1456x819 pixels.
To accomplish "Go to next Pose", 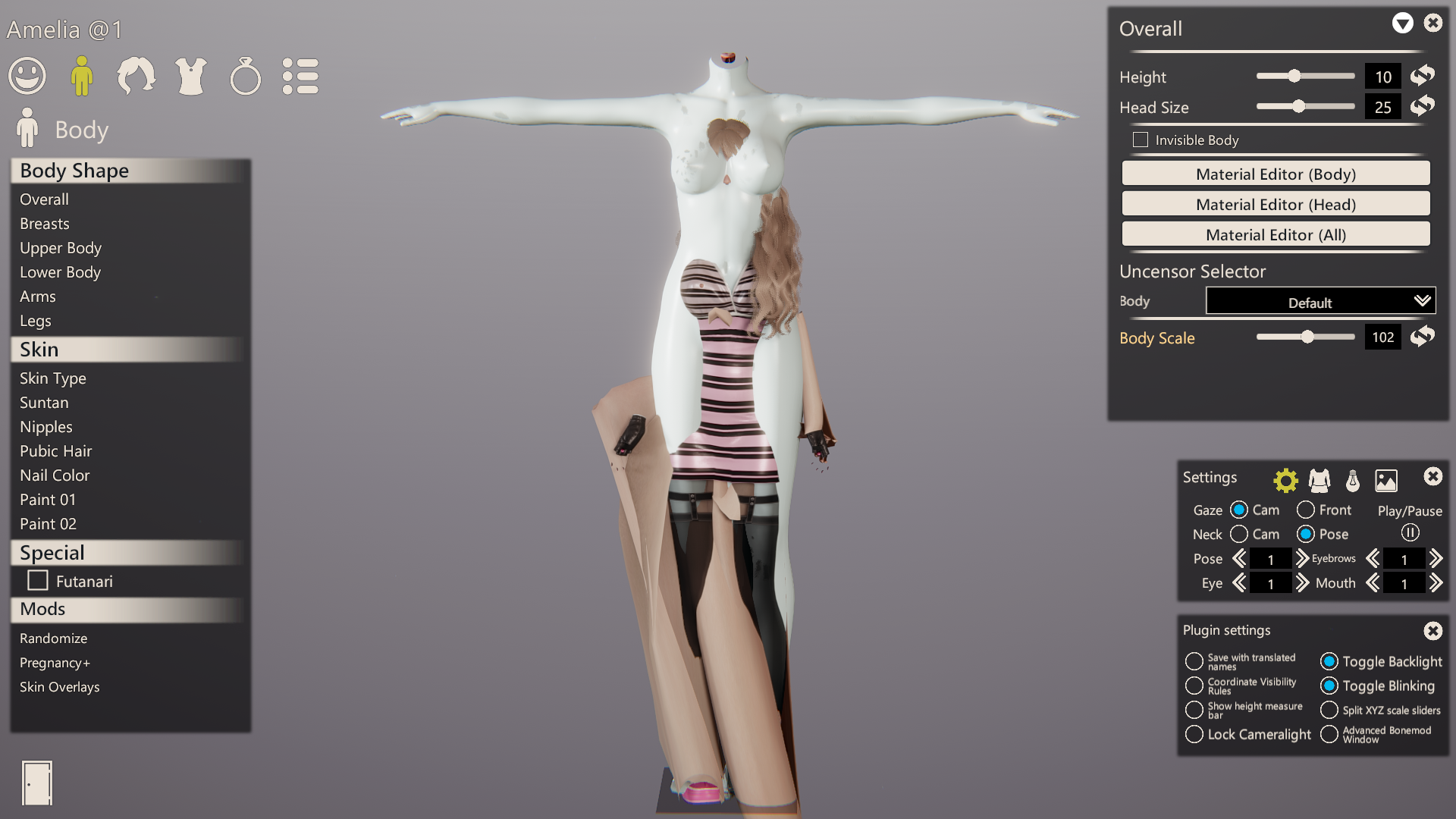I will pyautogui.click(x=1303, y=559).
